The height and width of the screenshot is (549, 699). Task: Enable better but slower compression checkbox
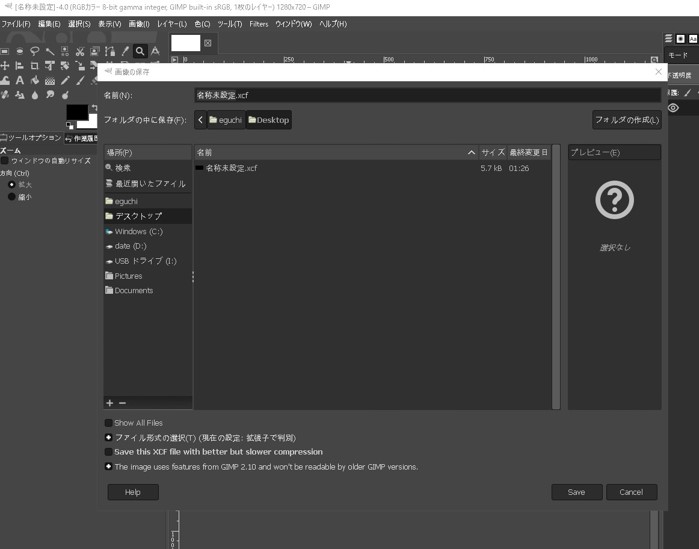coord(109,452)
